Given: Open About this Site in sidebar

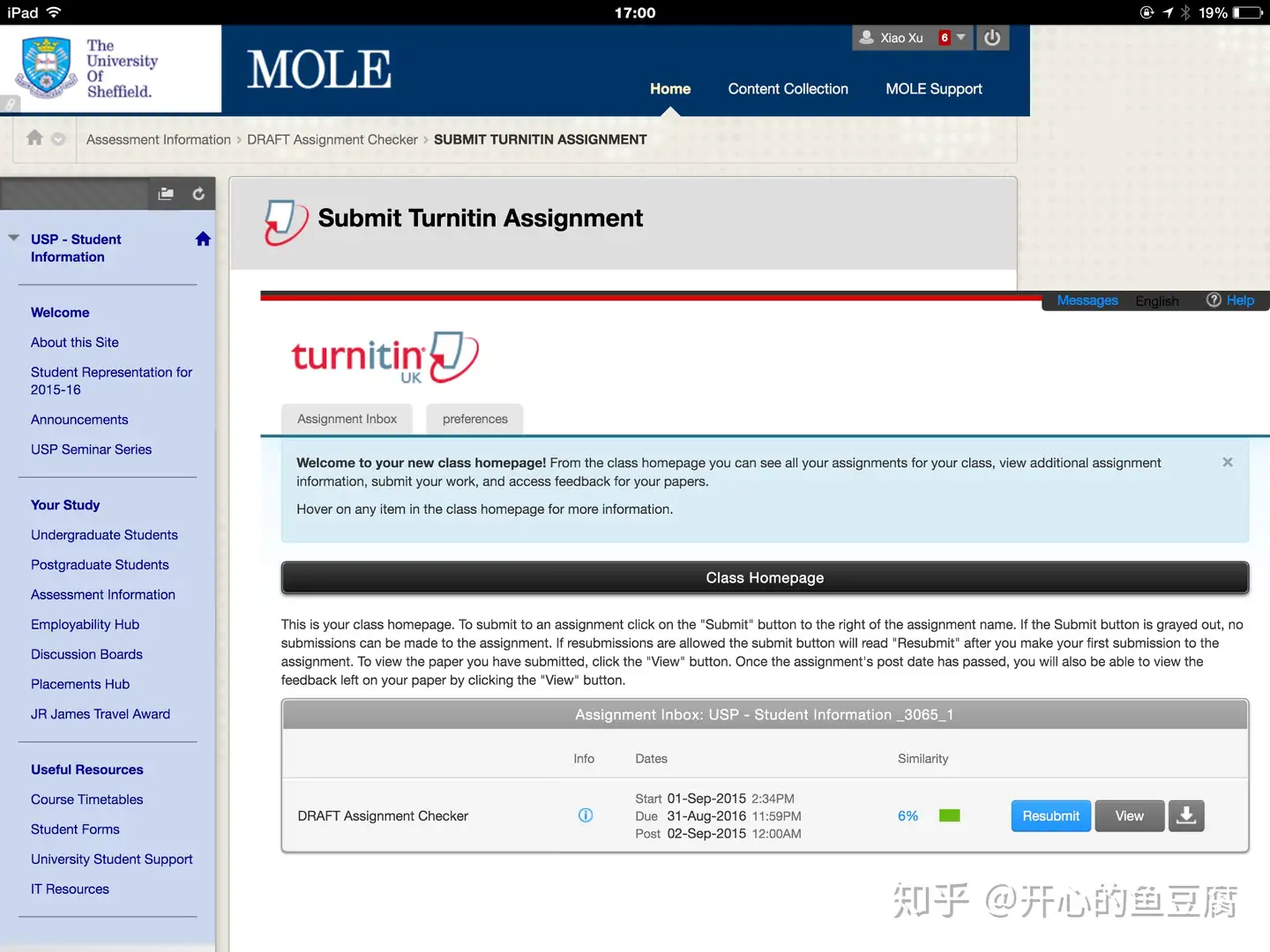Looking at the screenshot, I should tap(75, 342).
